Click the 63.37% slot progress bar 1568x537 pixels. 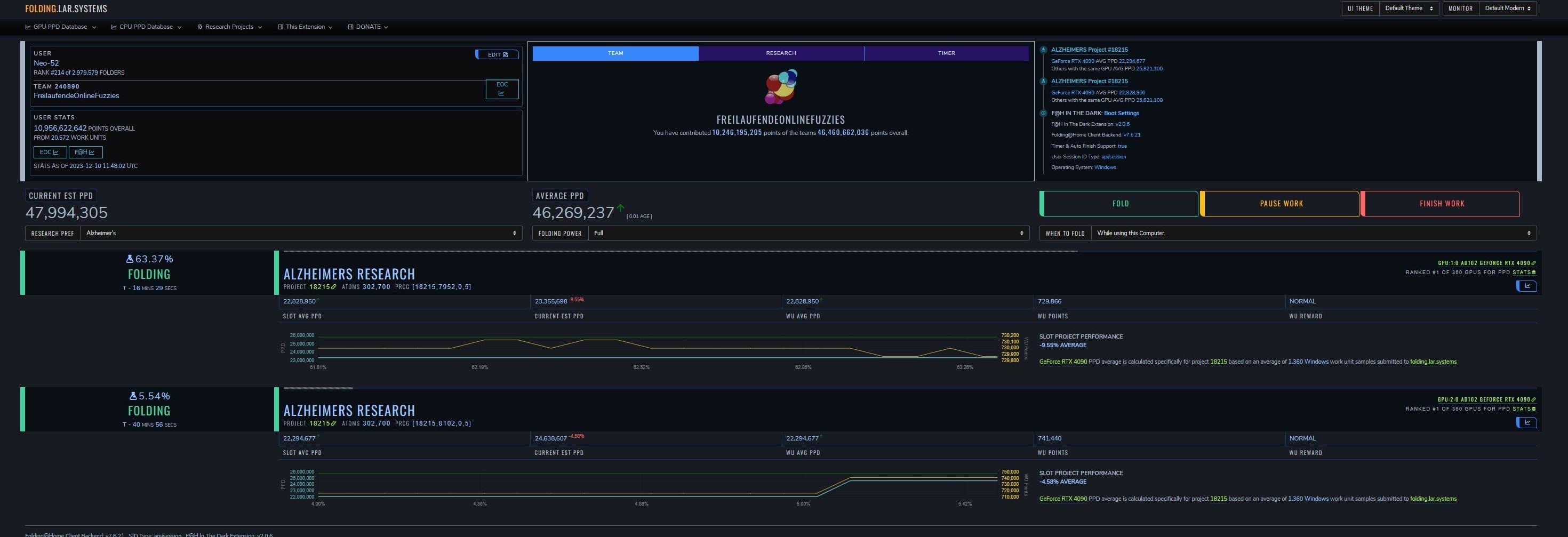(x=910, y=252)
